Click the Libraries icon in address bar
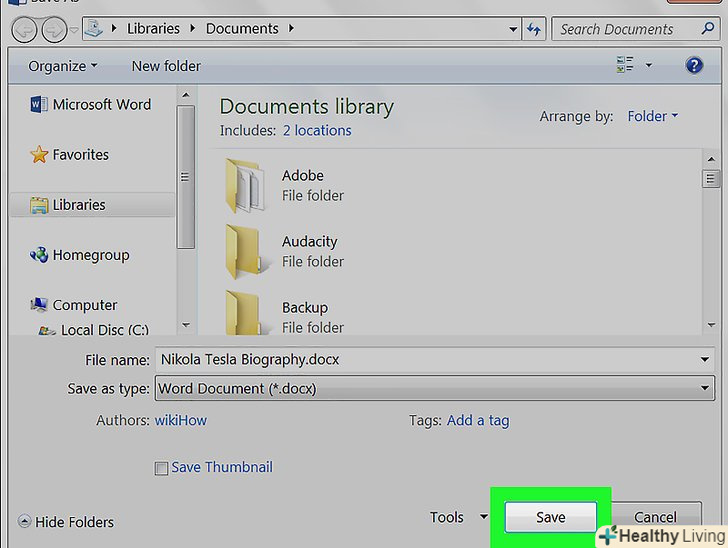 tap(94, 28)
